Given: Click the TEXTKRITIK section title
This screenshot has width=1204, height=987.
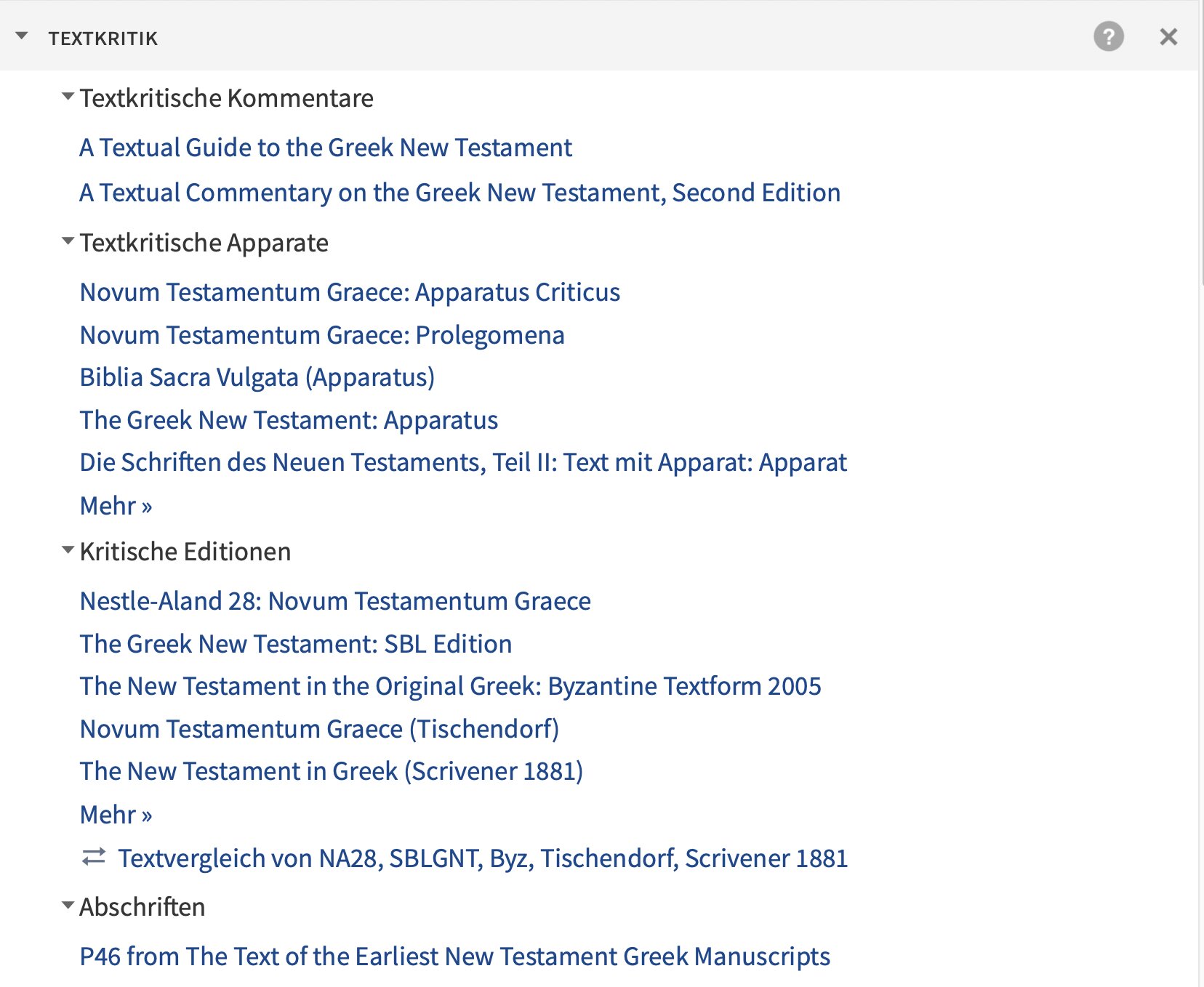Looking at the screenshot, I should (103, 38).
